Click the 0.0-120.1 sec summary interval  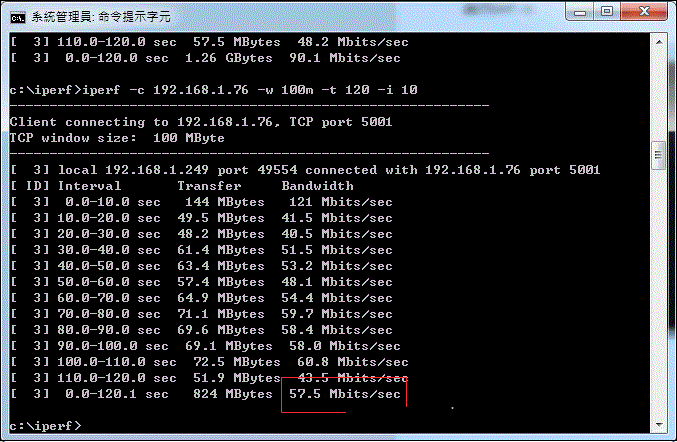point(117,394)
